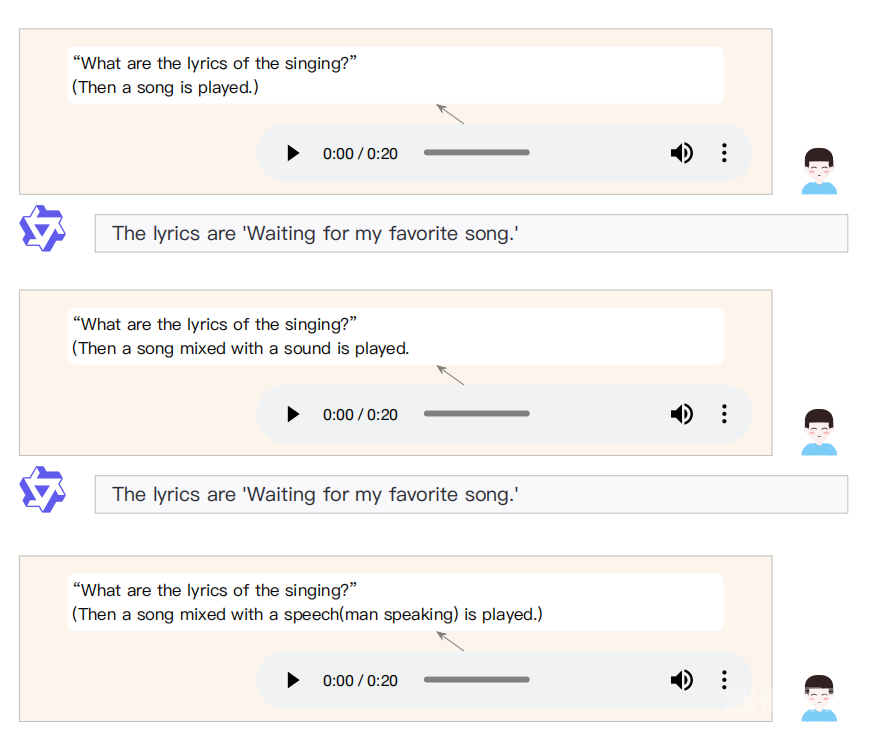The image size is (875, 732).
Task: Open more options for second audio player
Action: coord(724,414)
